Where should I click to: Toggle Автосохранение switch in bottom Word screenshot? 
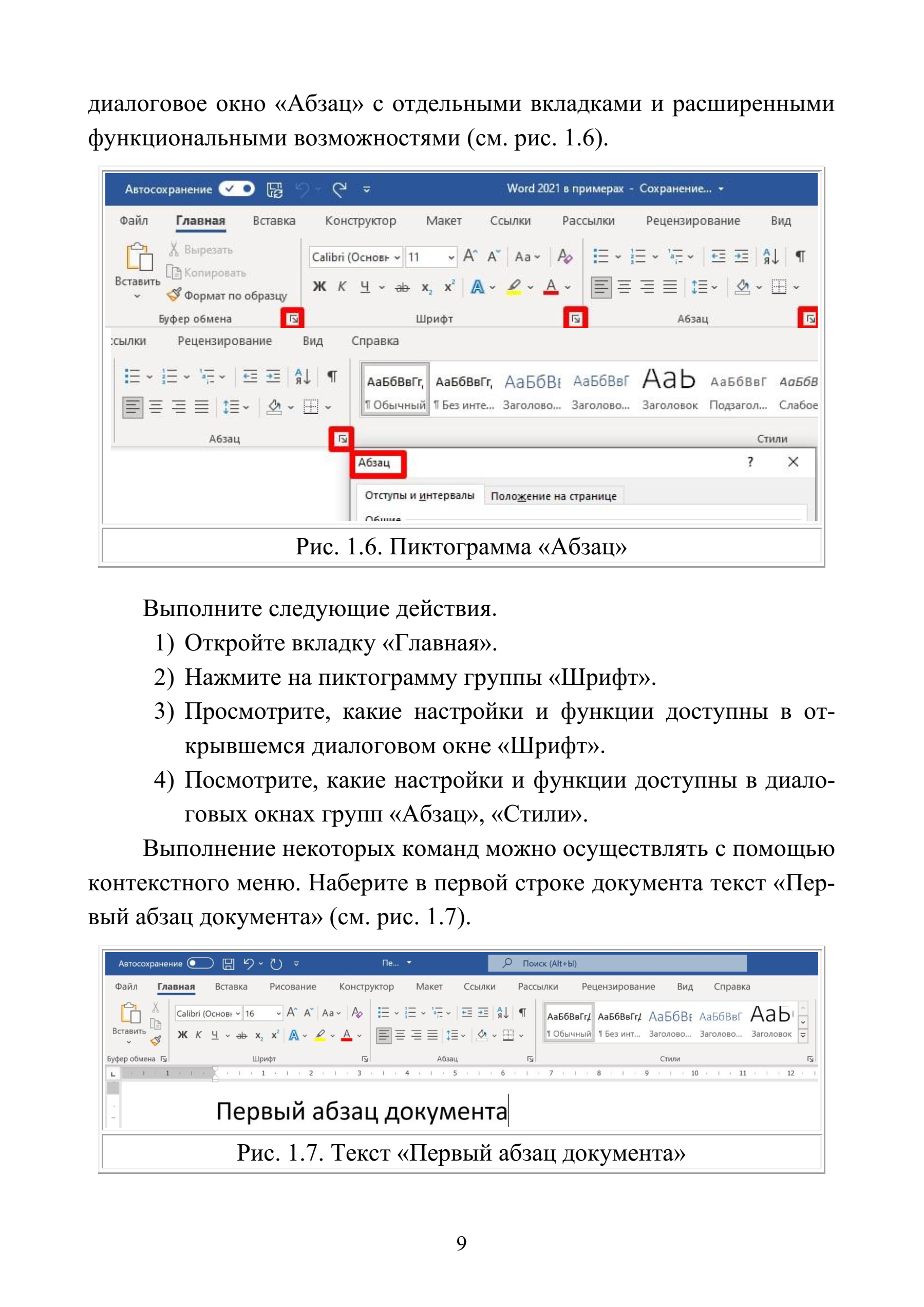pyautogui.click(x=200, y=963)
